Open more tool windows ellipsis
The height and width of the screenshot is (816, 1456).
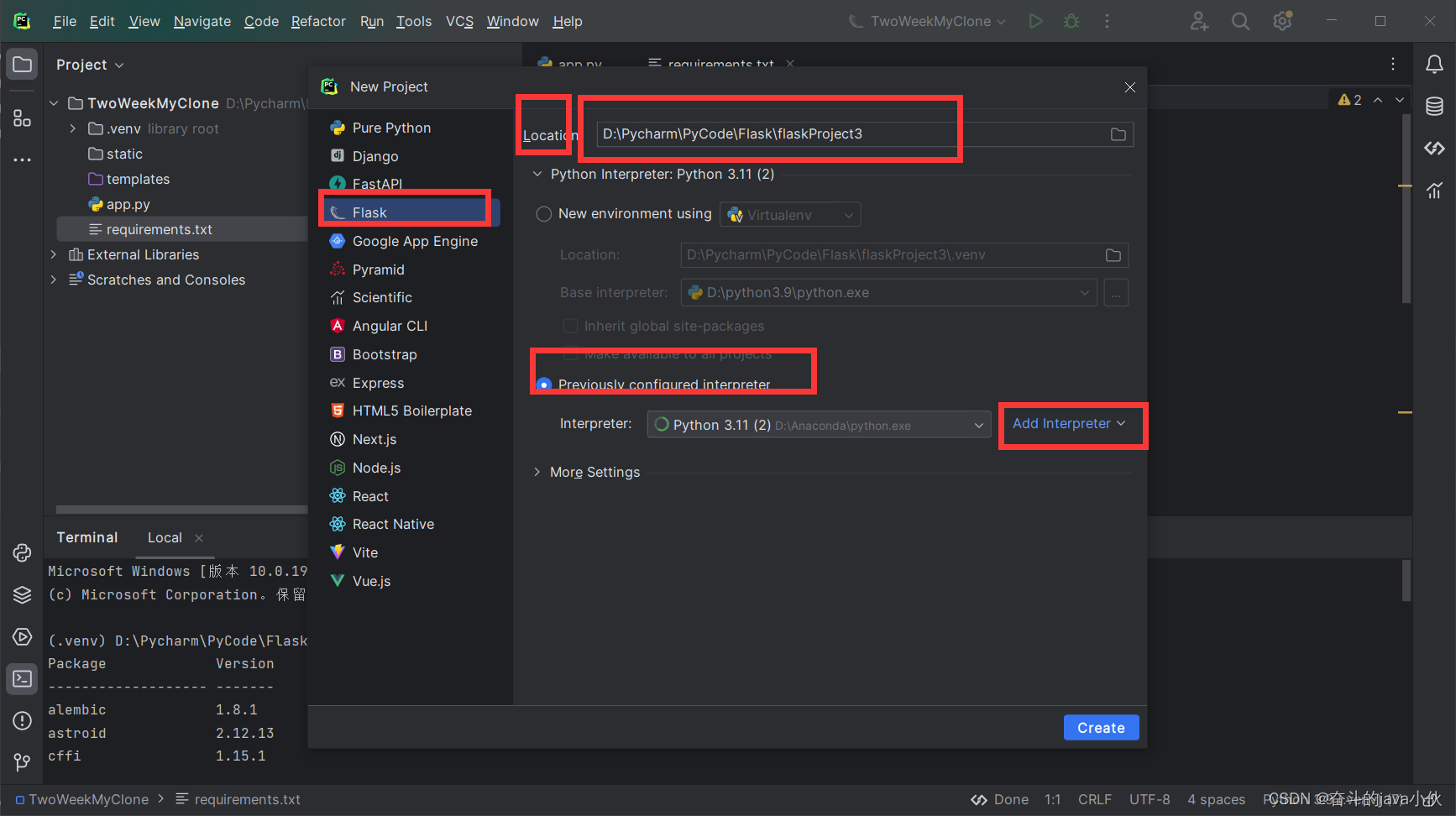click(23, 160)
